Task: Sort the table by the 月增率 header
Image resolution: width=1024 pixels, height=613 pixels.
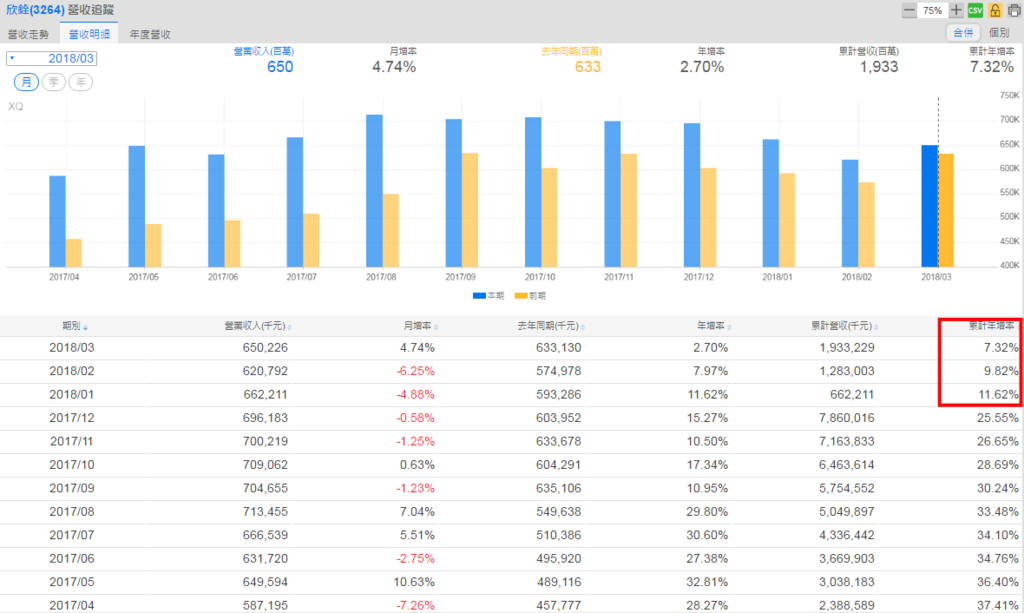Action: [x=421, y=326]
